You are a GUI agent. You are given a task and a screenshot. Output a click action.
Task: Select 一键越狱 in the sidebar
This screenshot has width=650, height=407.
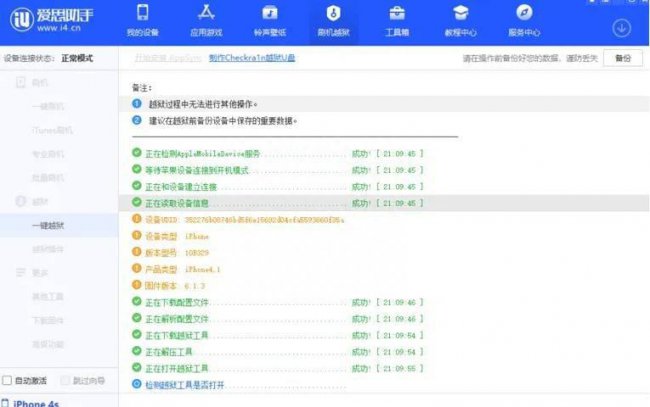point(48,225)
